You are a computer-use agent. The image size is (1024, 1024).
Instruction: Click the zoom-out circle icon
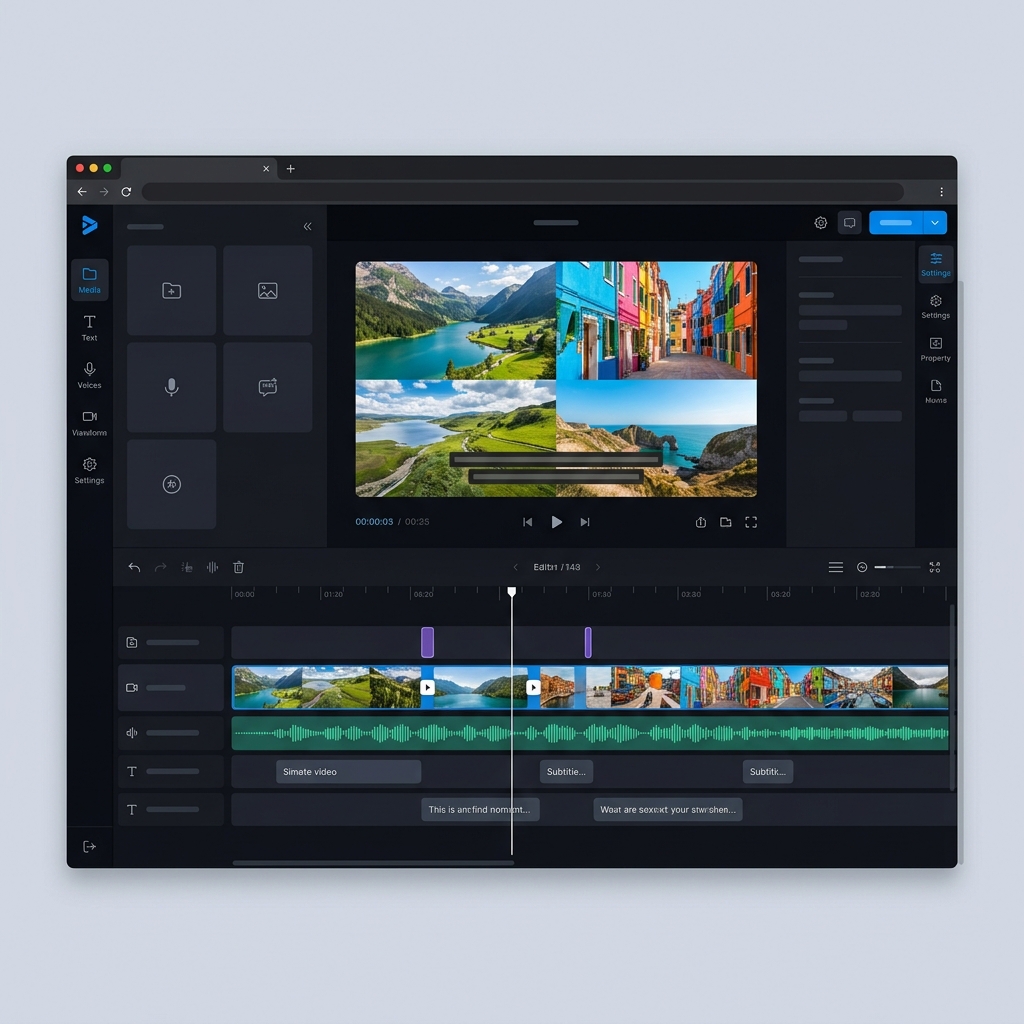tap(862, 567)
